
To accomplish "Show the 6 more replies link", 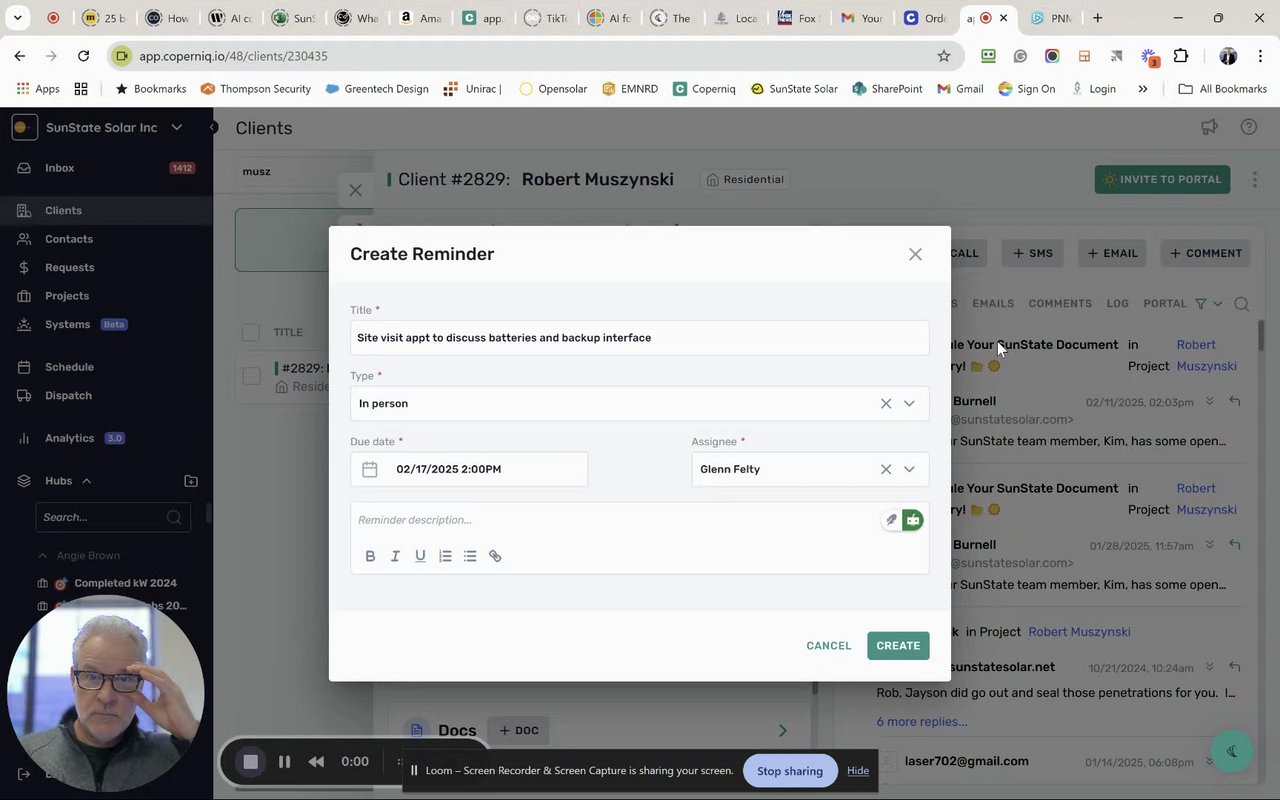I will (922, 722).
